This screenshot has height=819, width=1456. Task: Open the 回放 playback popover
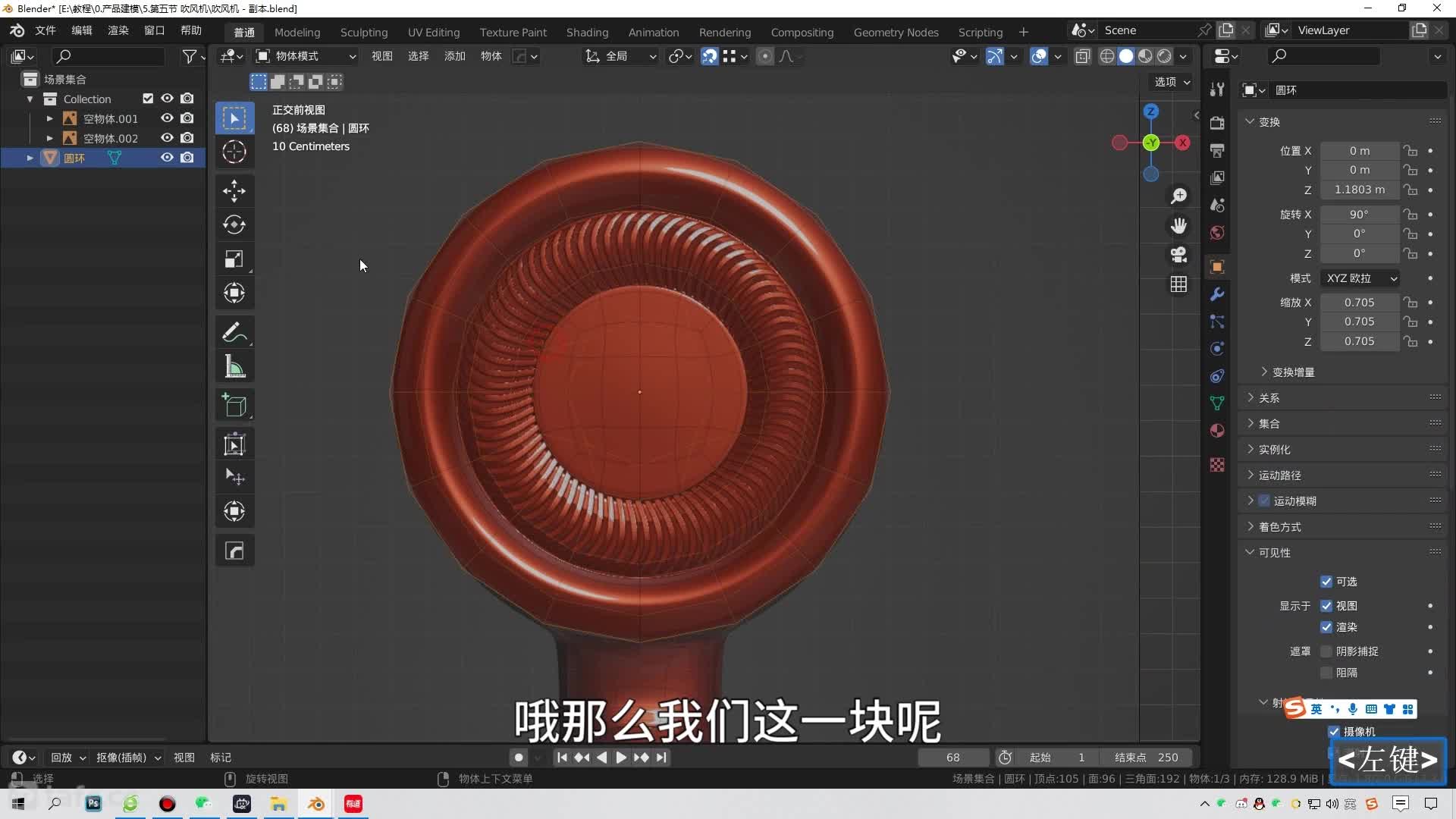point(67,758)
